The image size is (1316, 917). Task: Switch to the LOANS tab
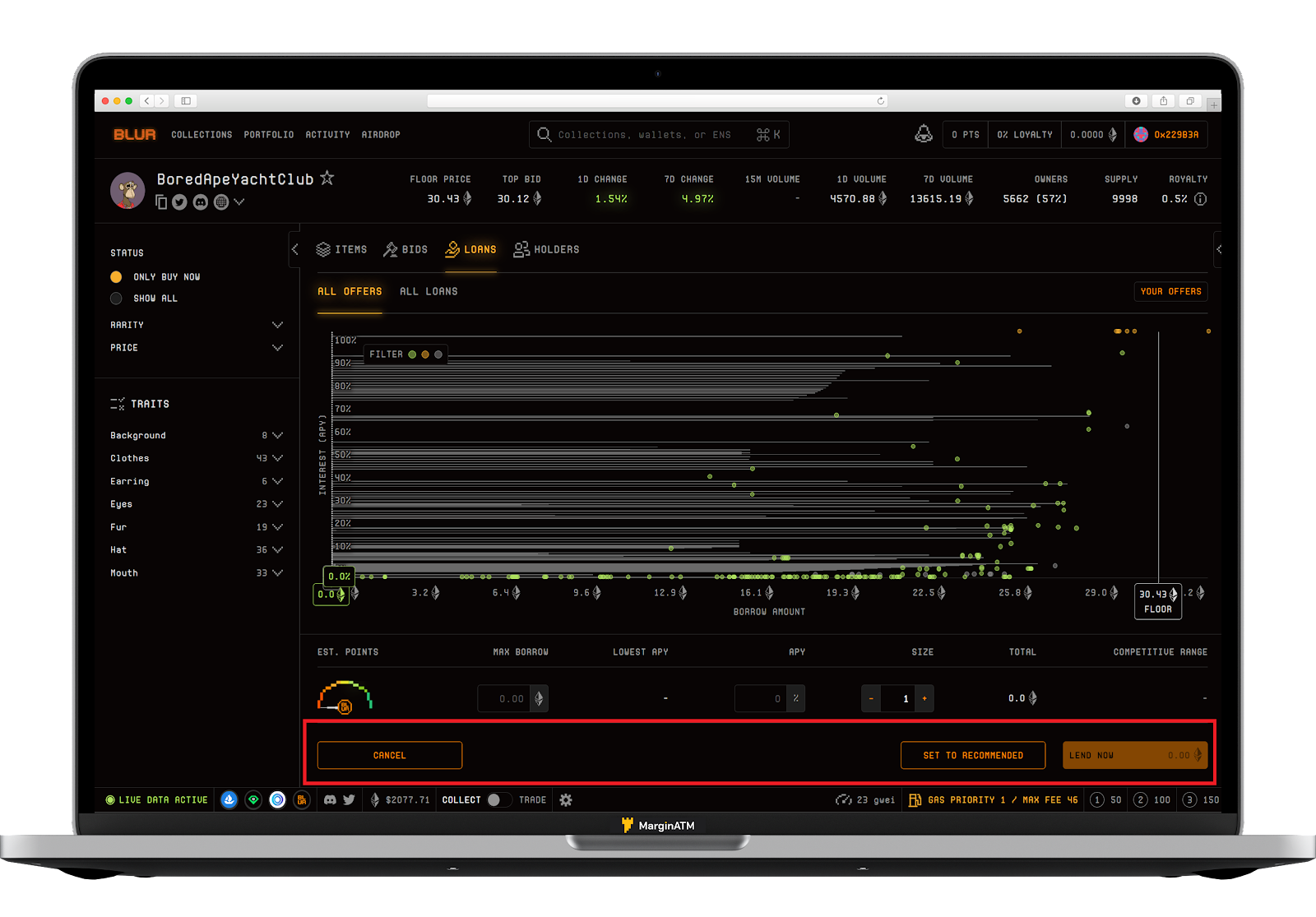pos(470,249)
